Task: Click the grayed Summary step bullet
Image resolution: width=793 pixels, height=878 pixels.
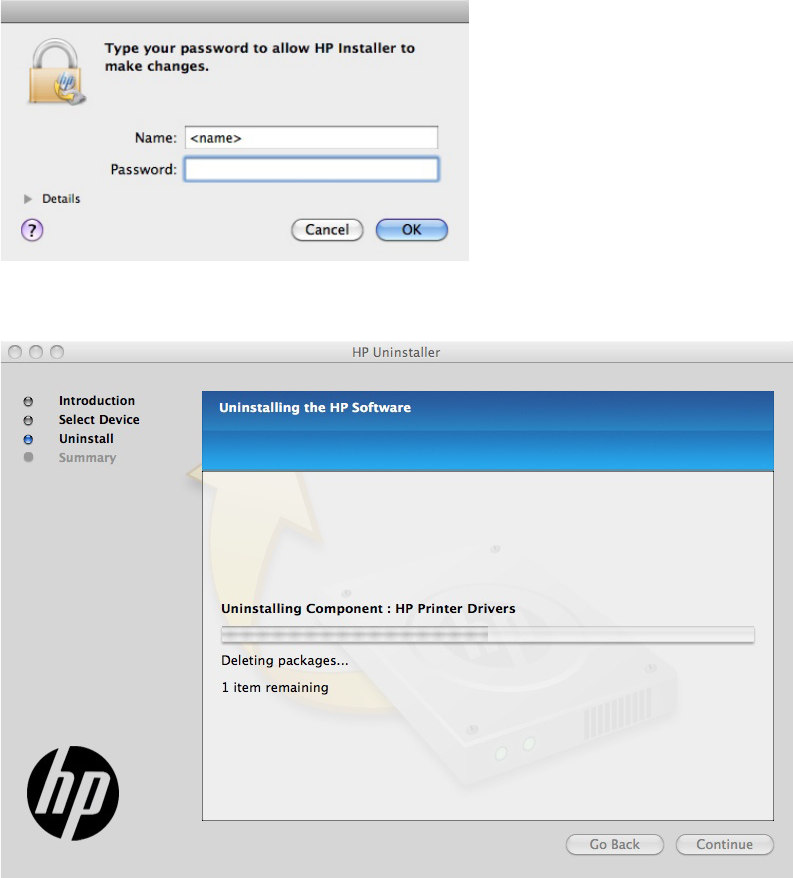Action: click(28, 457)
